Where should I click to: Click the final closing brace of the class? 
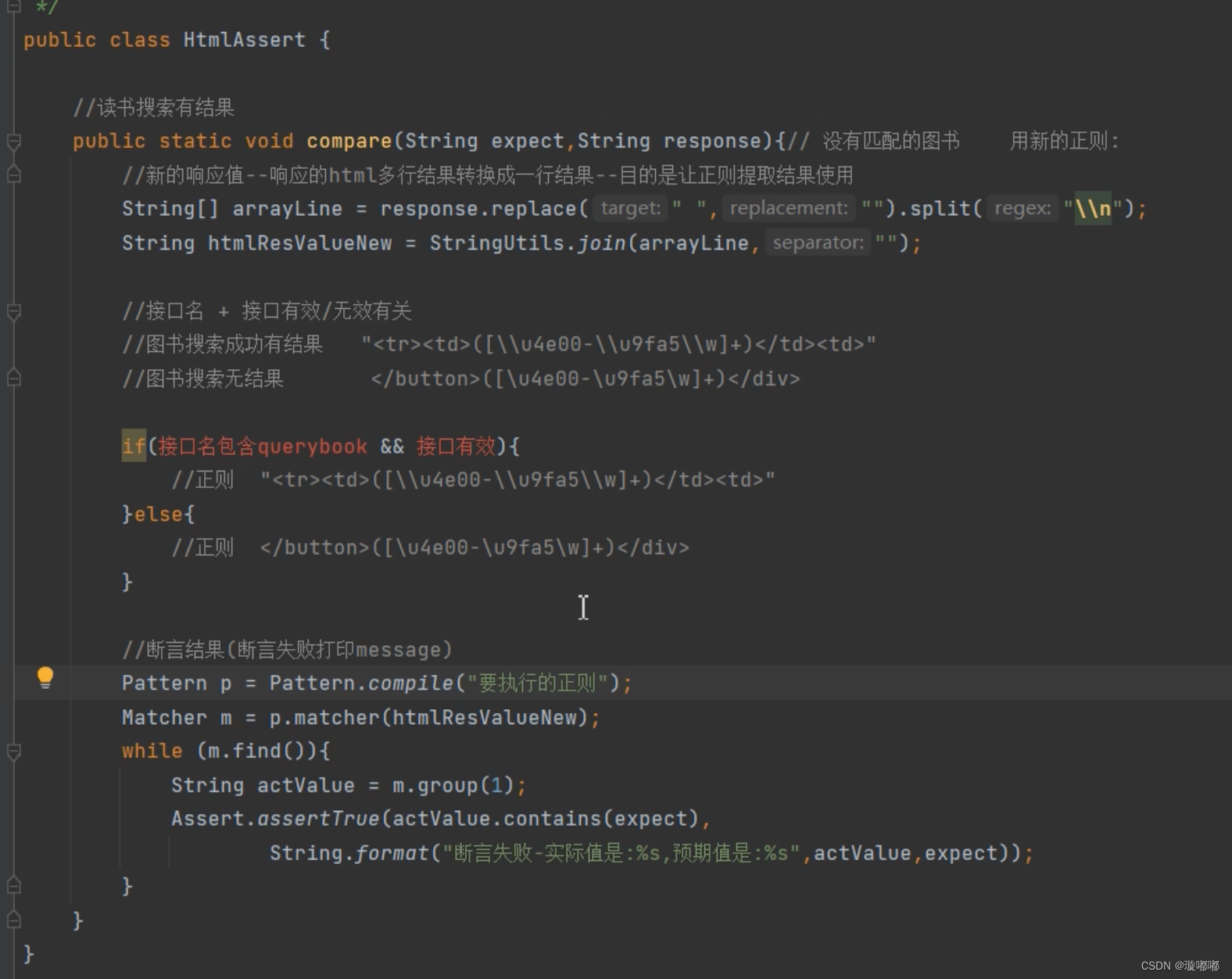pos(29,954)
